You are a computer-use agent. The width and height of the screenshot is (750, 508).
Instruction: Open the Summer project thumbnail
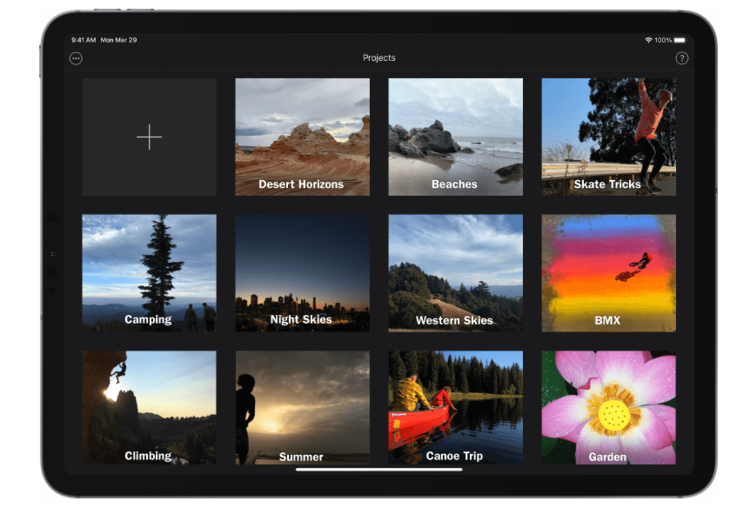pos(302,408)
